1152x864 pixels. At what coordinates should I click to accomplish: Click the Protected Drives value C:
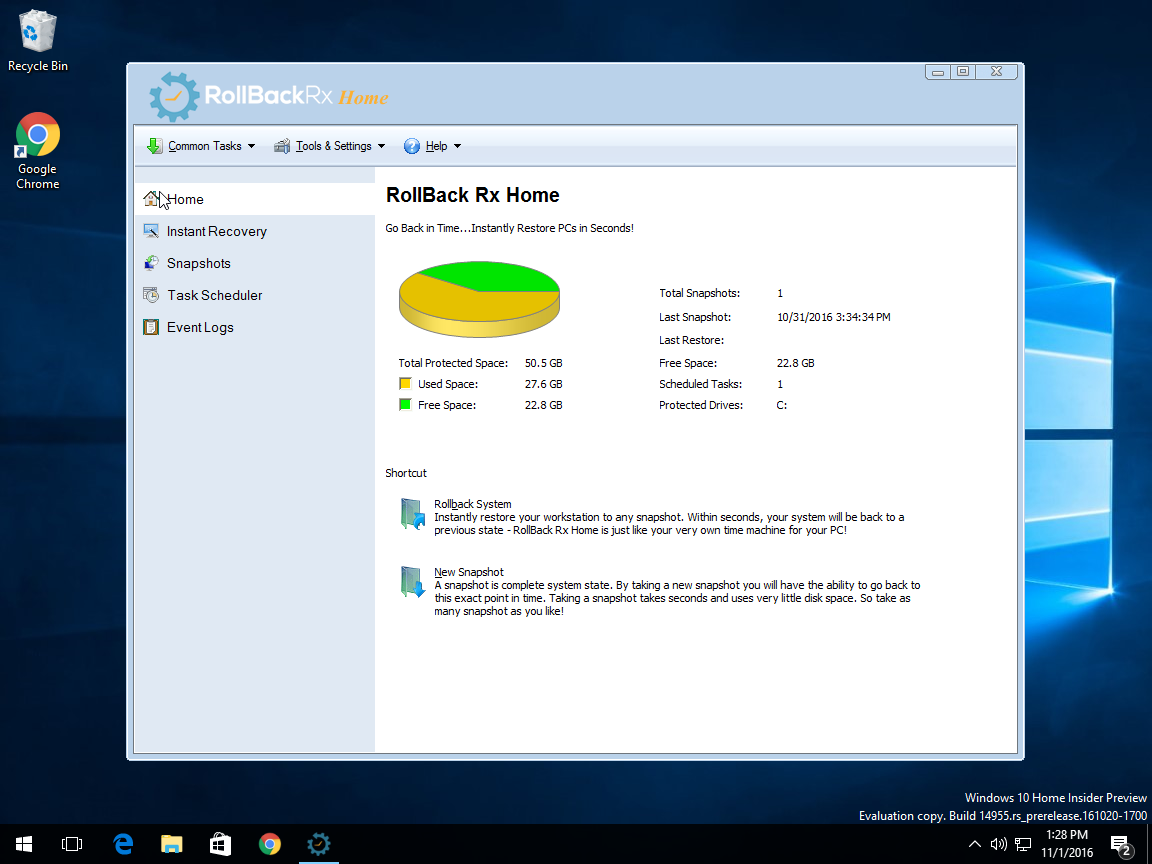(782, 405)
